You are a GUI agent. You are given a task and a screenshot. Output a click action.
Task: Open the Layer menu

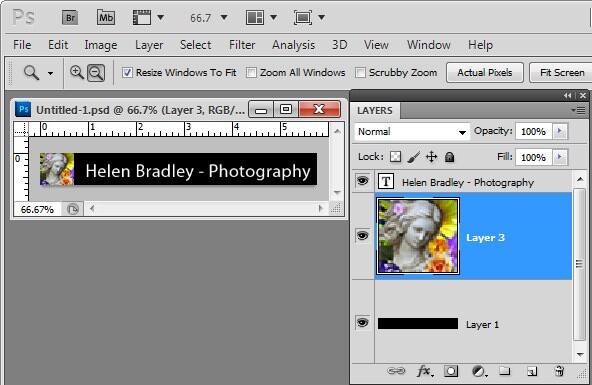pos(149,45)
